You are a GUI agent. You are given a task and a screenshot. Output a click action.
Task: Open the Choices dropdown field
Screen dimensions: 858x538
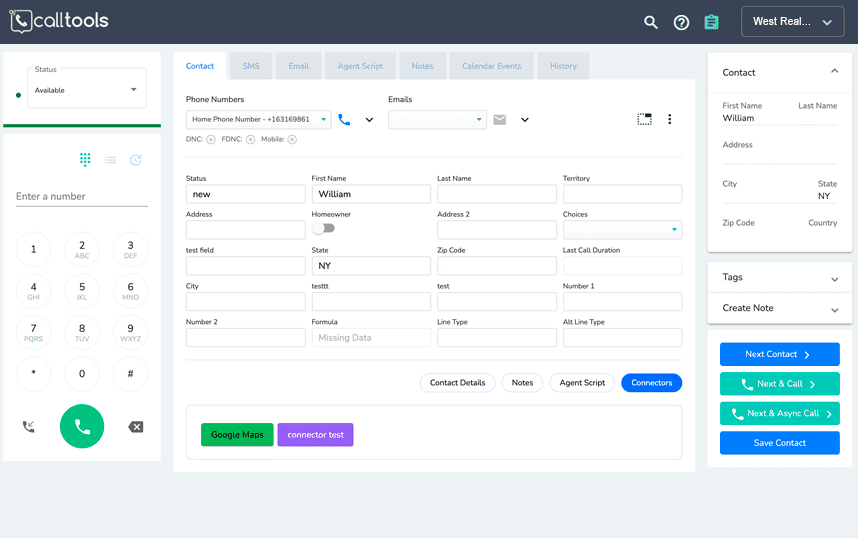pyautogui.click(x=622, y=230)
